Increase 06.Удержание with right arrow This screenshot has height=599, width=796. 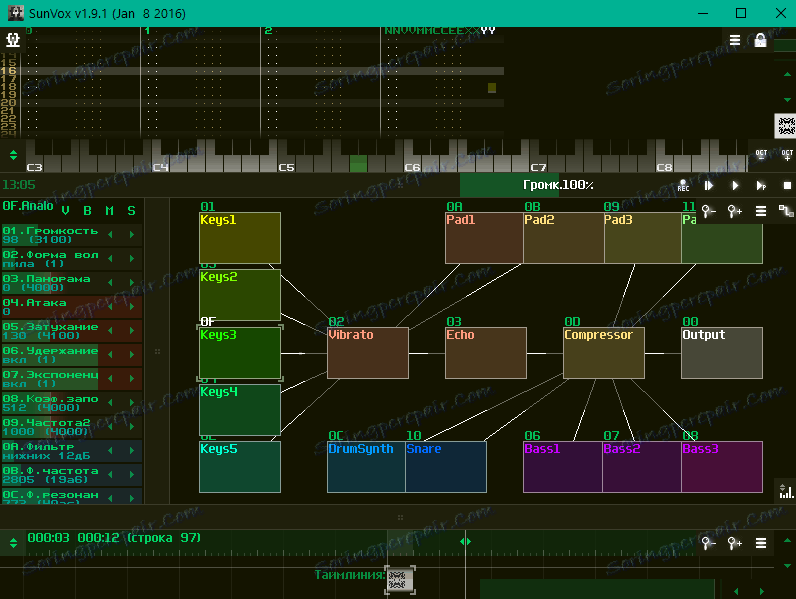pos(132,354)
